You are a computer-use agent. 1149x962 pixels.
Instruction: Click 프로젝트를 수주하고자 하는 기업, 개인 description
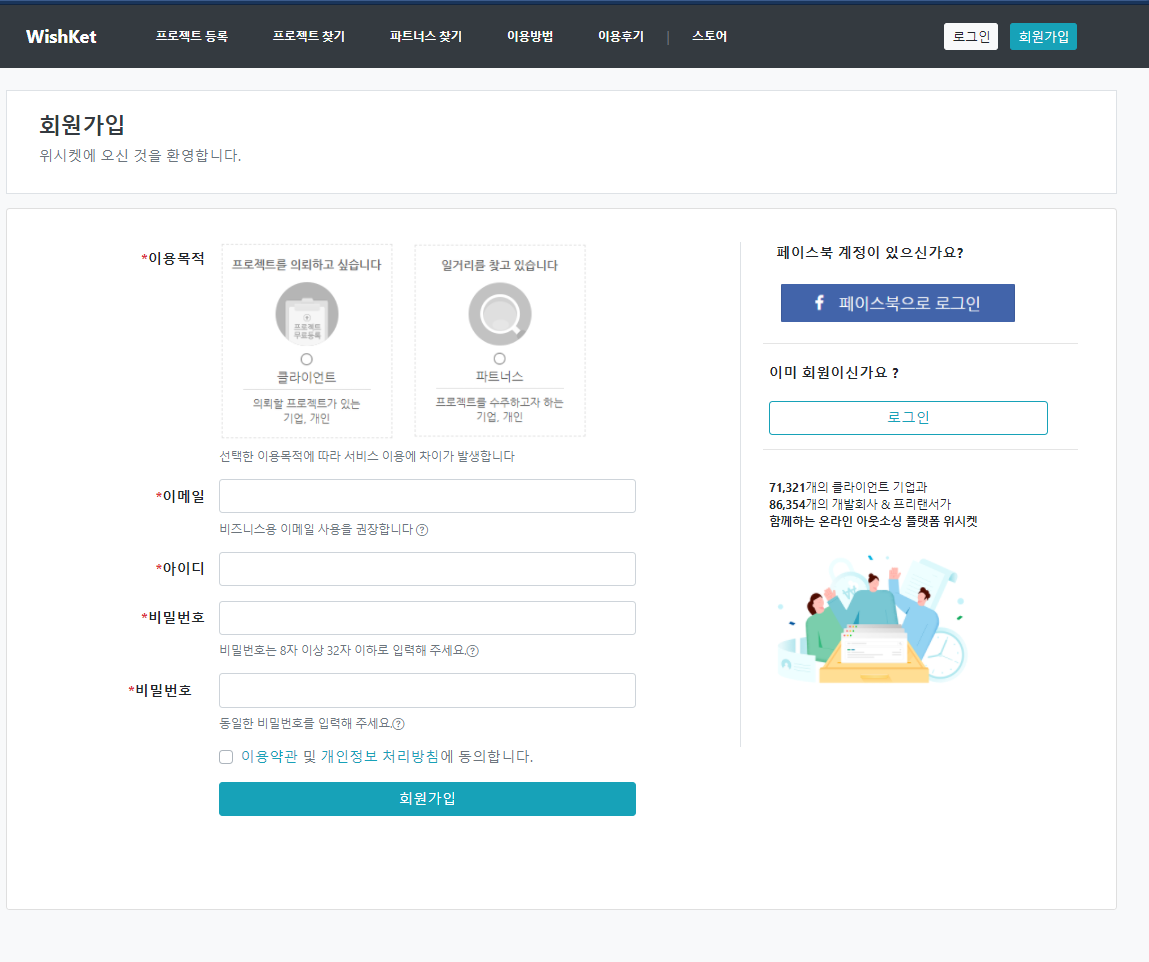coord(500,410)
